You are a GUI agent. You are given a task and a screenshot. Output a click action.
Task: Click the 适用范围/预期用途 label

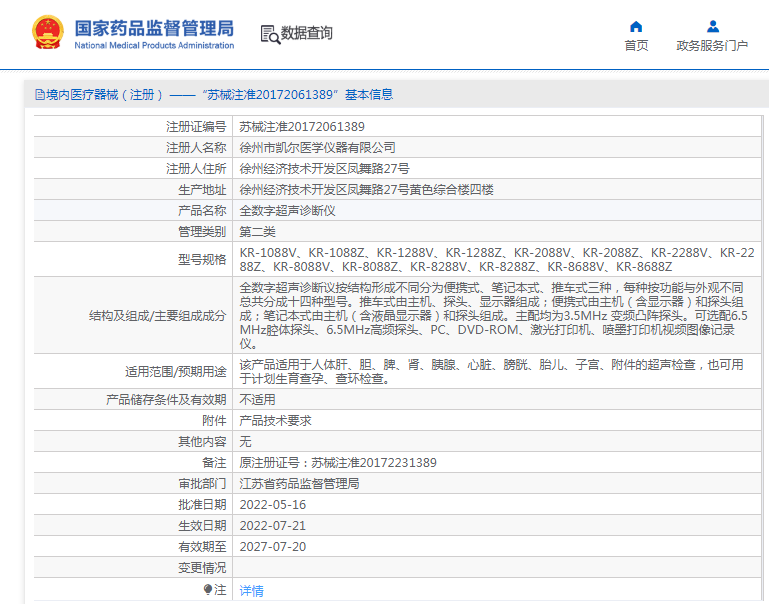click(x=176, y=372)
